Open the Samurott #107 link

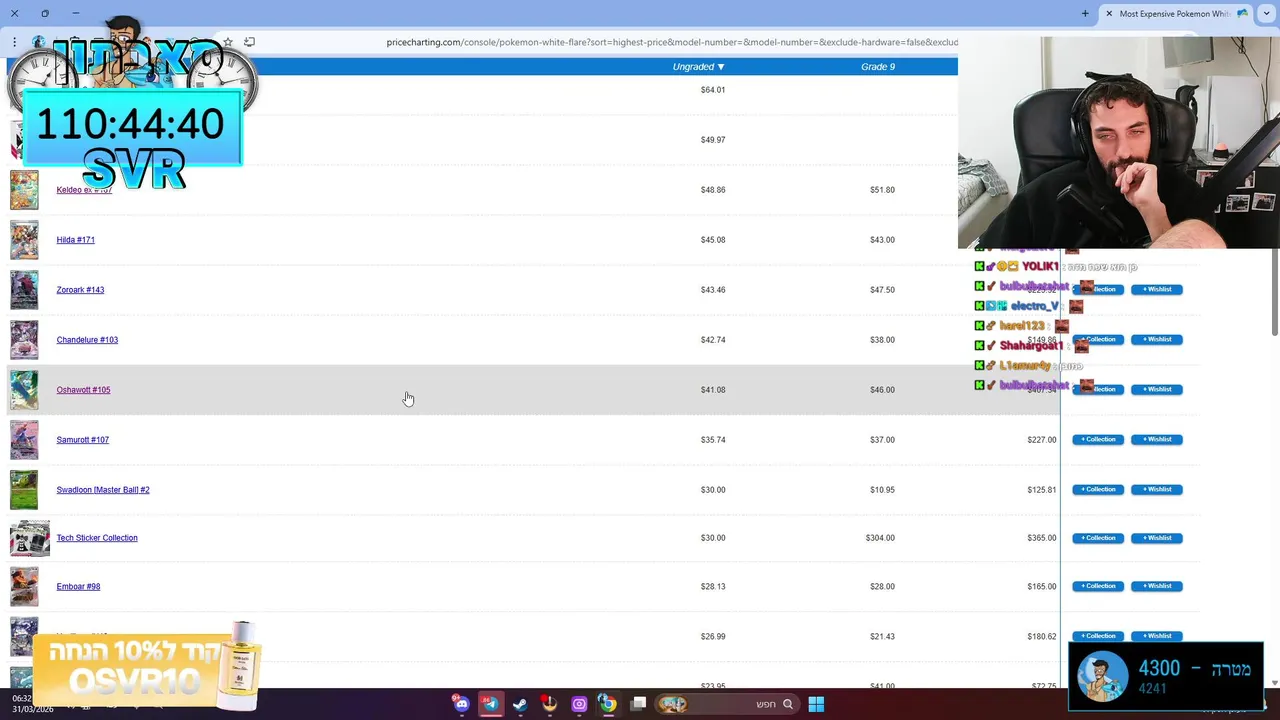click(x=83, y=440)
